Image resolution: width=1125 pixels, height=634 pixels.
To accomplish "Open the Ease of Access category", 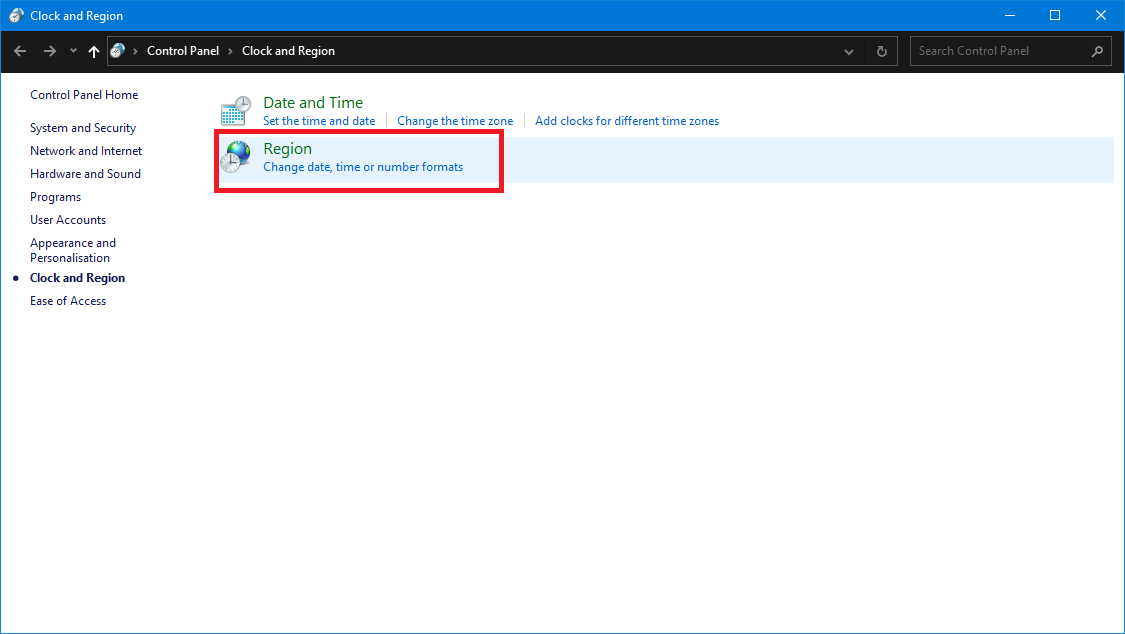I will (x=68, y=301).
